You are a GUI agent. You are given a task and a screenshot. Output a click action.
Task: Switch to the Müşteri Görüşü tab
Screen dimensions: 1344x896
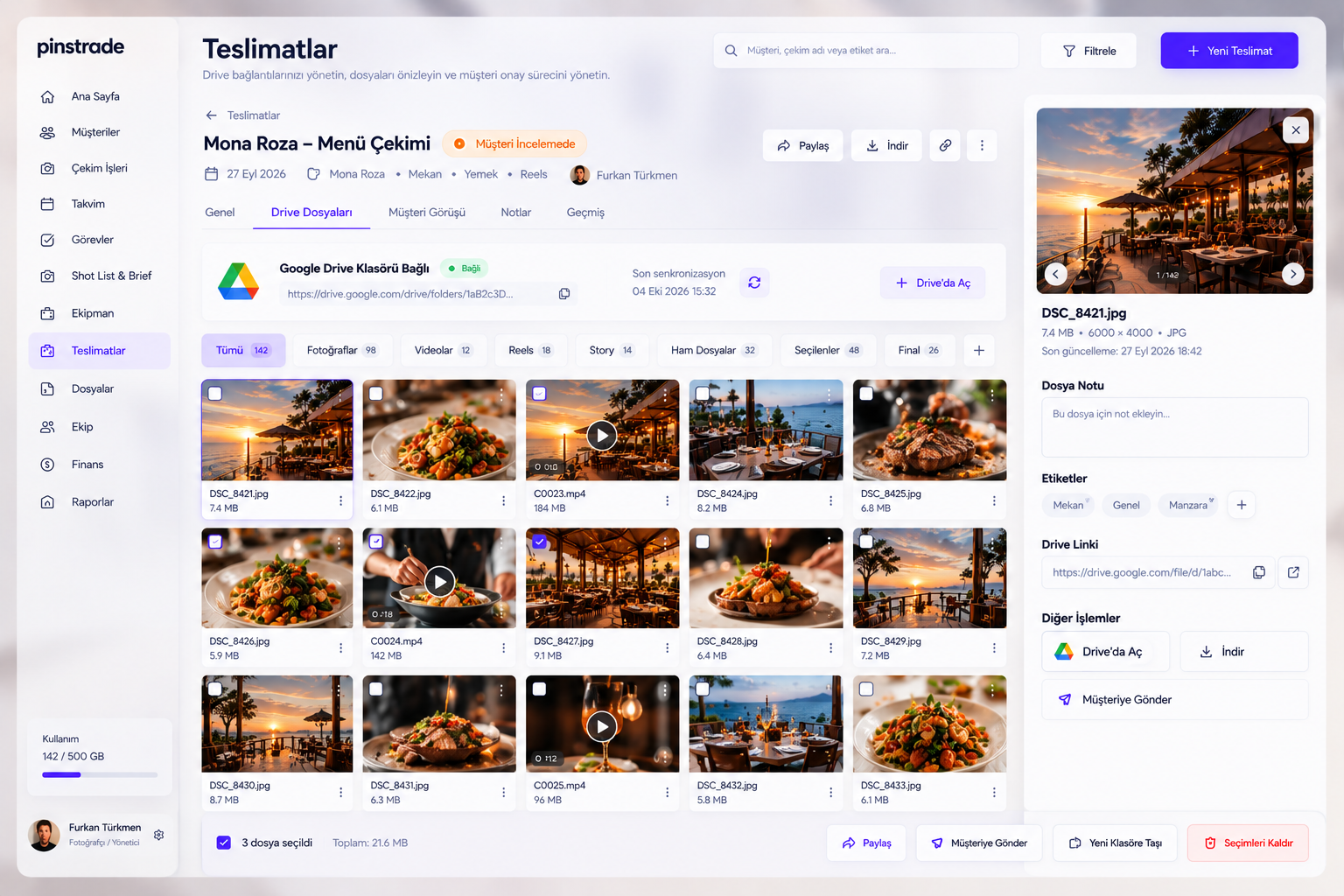coord(427,213)
